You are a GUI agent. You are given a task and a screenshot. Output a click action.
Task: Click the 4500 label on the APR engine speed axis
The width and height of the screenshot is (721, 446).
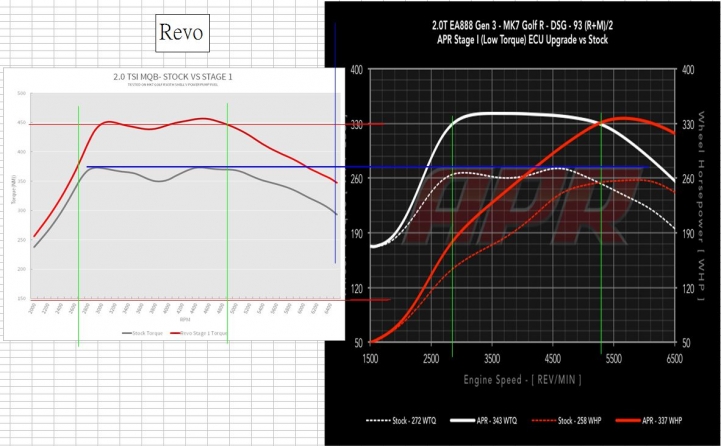click(x=553, y=359)
